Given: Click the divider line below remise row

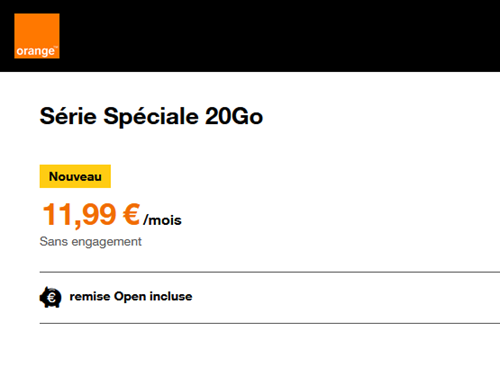Looking at the screenshot, I should 270,323.
